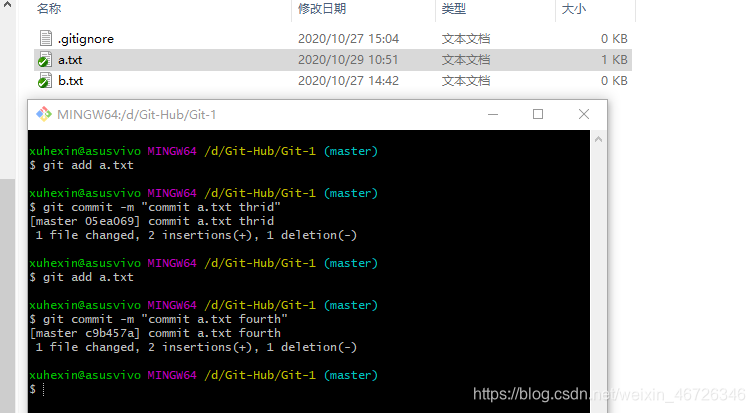
Task: Sort files by 类型 column header
Action: point(454,9)
